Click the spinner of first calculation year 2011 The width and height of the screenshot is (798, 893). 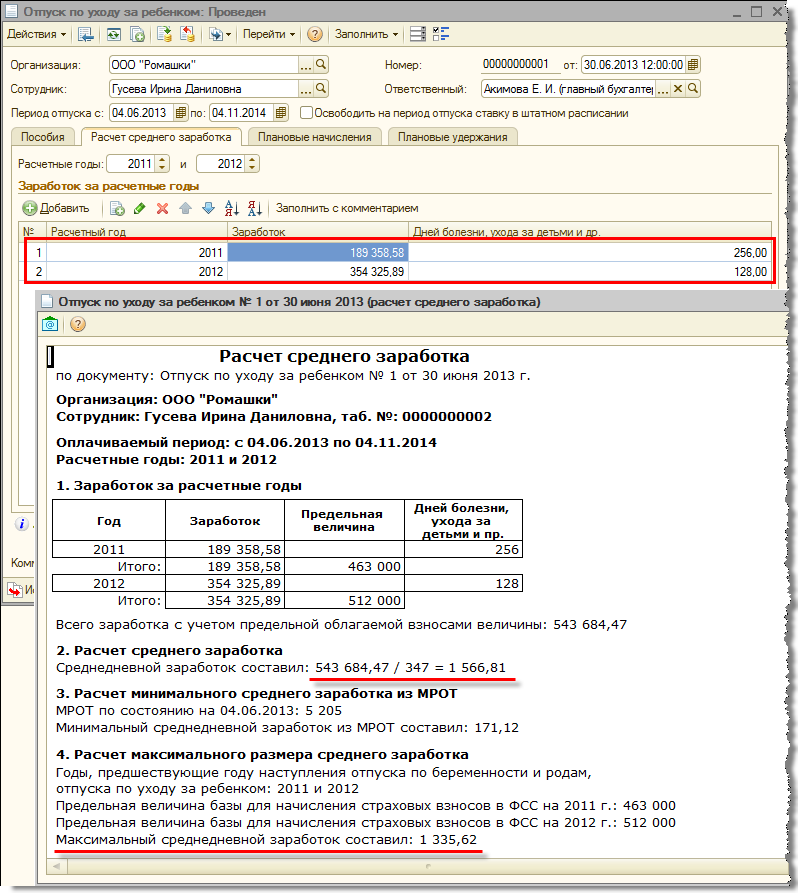tap(162, 164)
